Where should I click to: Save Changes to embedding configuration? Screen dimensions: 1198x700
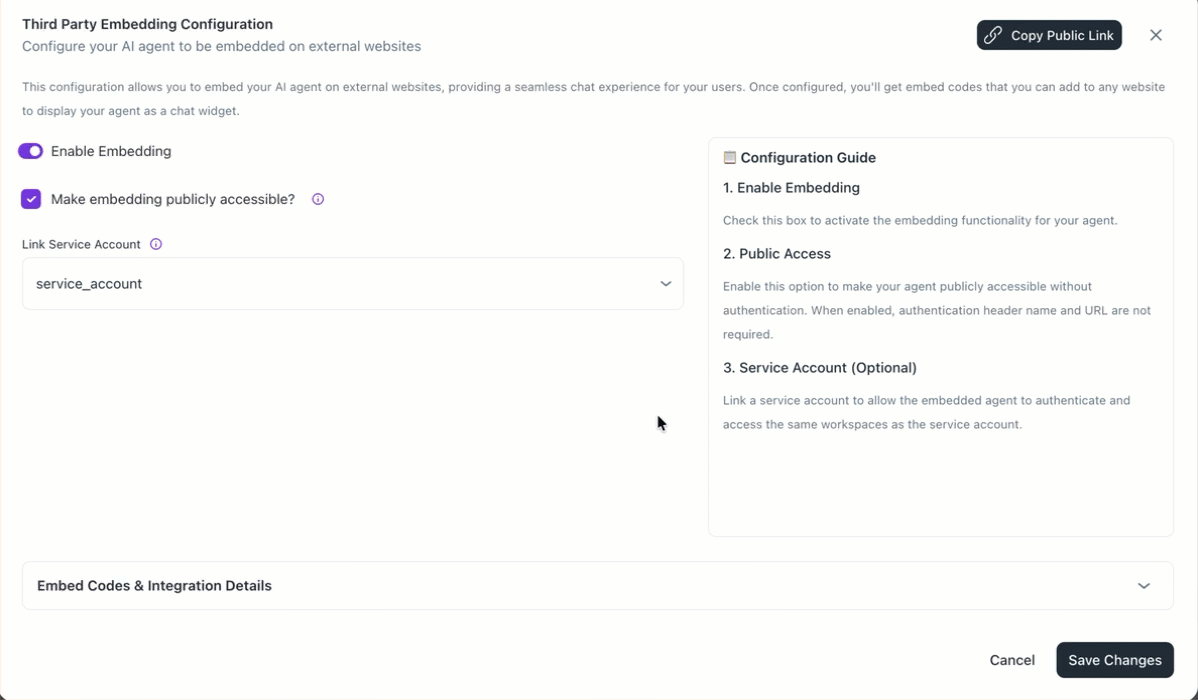[1114, 660]
